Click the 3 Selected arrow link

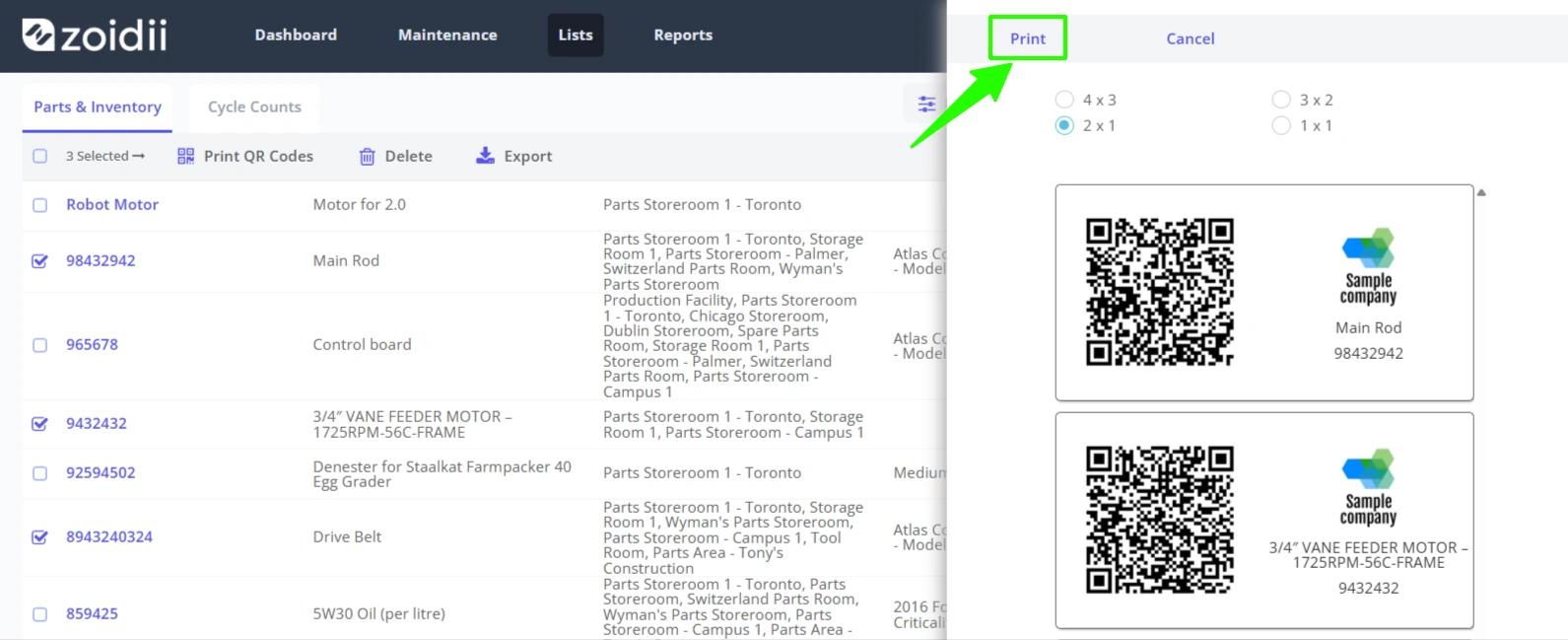click(105, 156)
